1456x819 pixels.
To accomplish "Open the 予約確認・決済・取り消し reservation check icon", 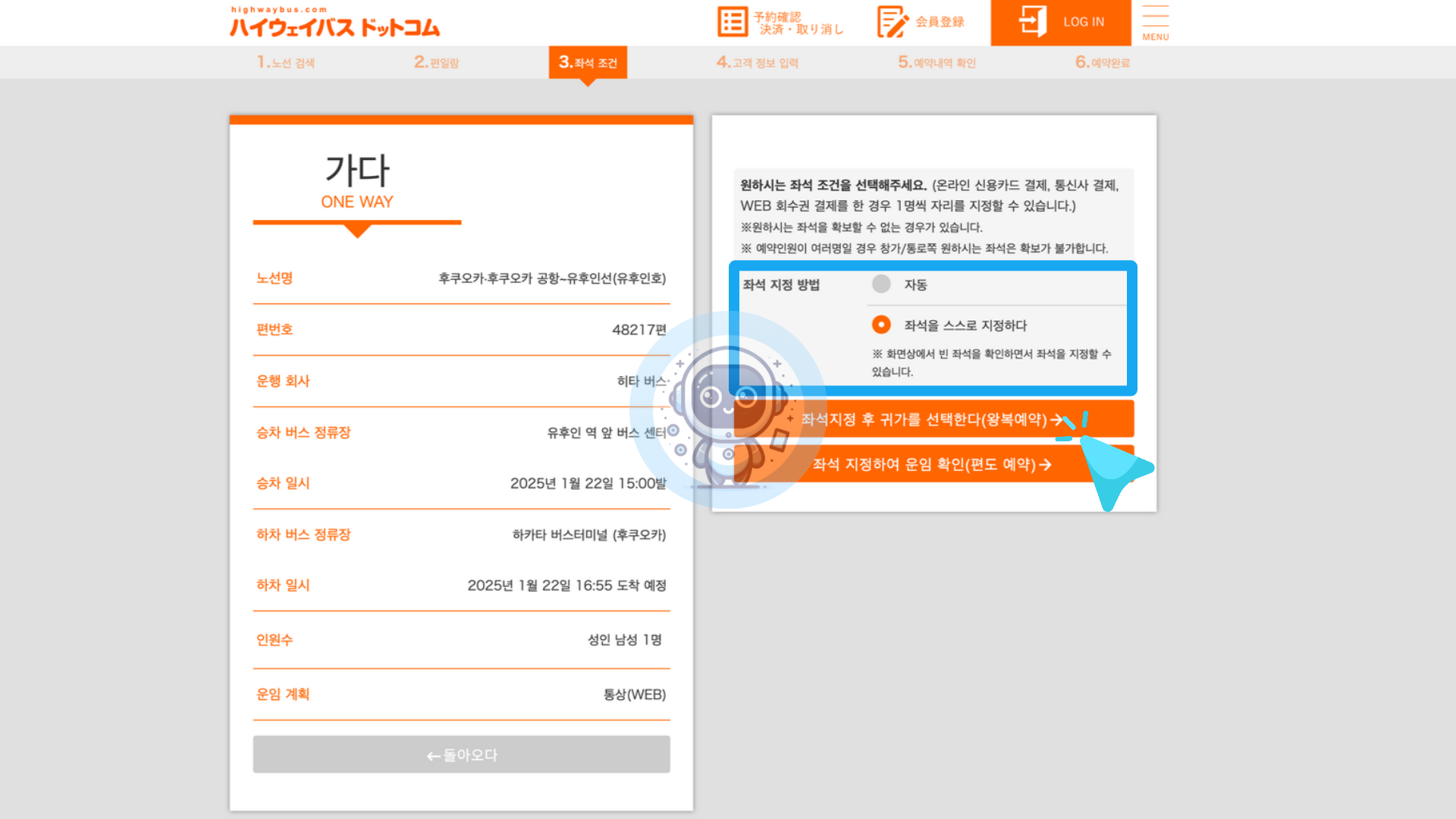I will coord(733,22).
